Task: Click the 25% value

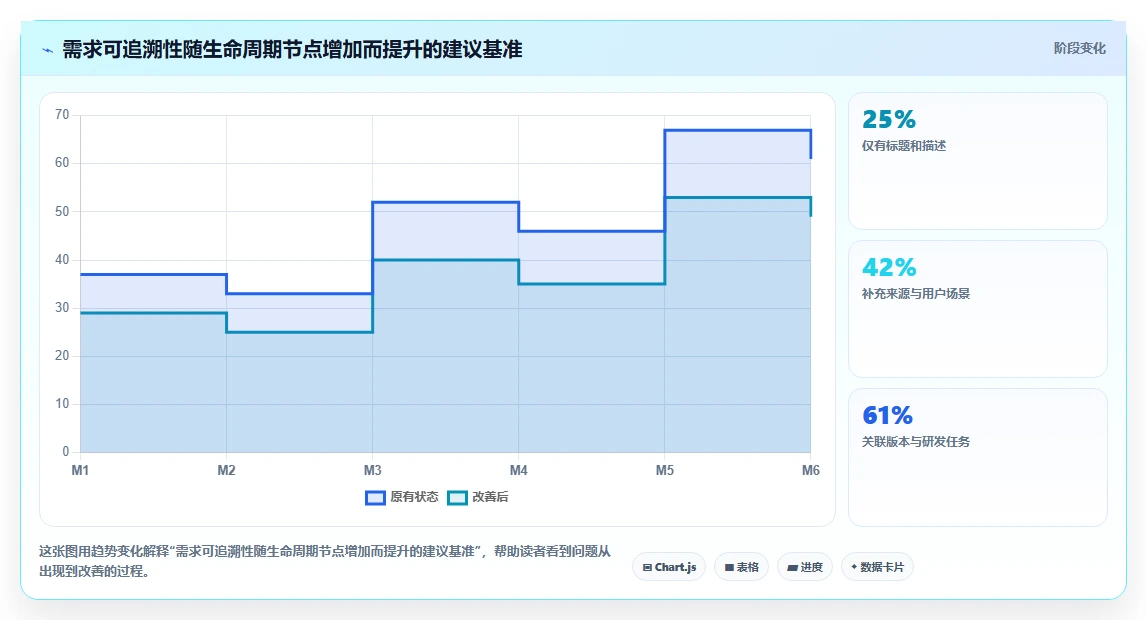Action: pyautogui.click(x=889, y=119)
